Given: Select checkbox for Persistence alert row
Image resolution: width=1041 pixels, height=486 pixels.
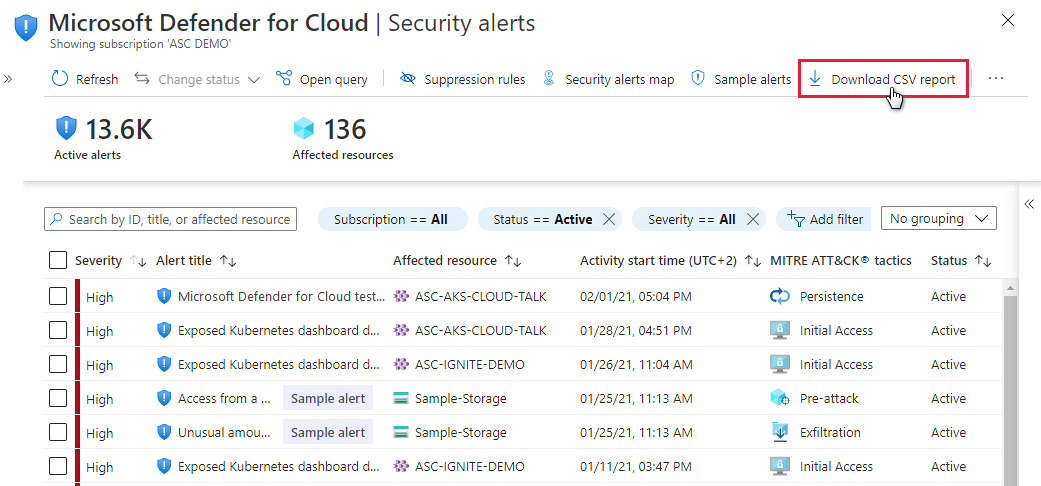Looking at the screenshot, I should [58, 296].
